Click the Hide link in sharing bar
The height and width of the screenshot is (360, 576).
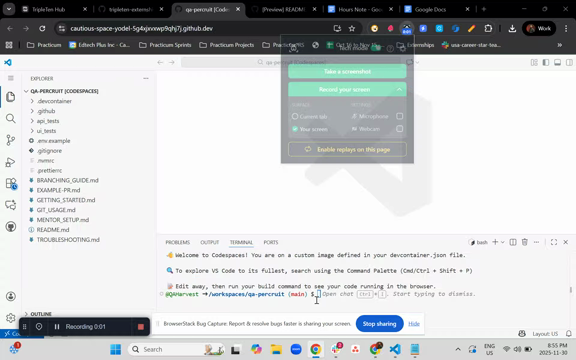point(414,324)
